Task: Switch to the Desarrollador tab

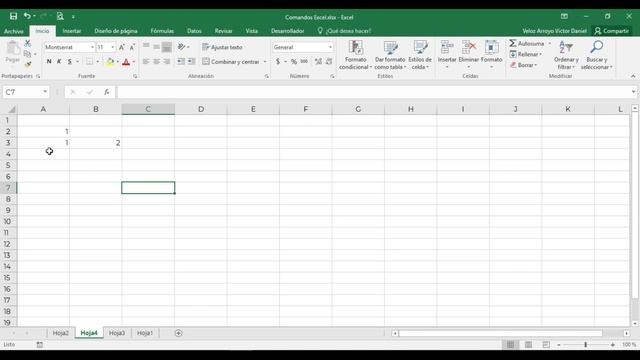Action: (287, 31)
